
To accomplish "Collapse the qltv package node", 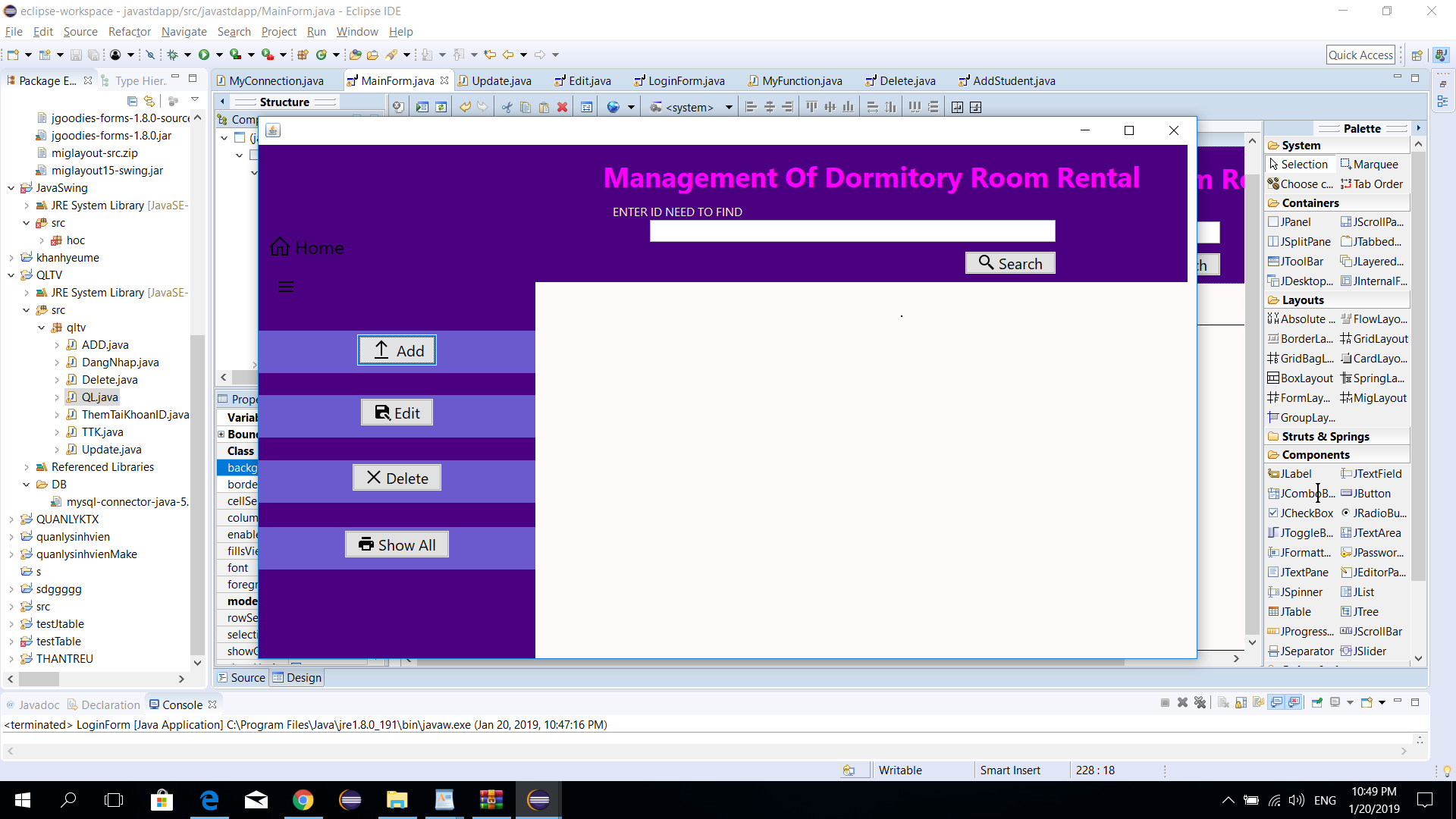I will [42, 328].
